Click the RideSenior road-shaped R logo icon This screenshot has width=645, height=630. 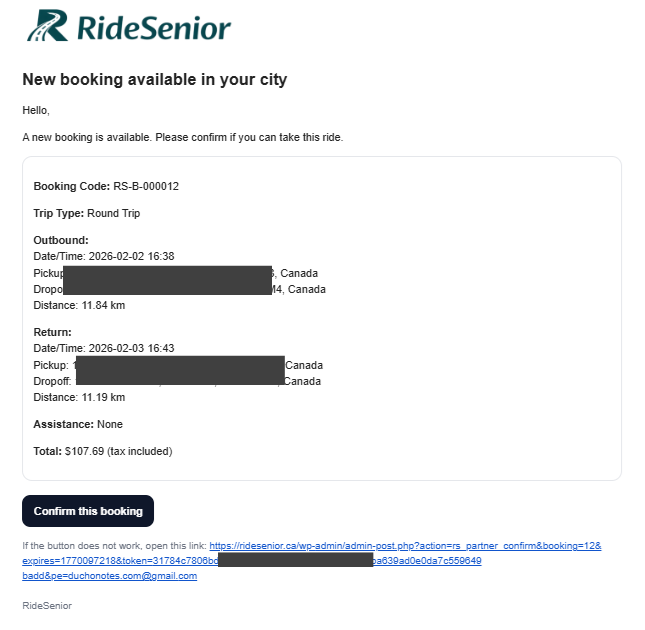pyautogui.click(x=47, y=25)
